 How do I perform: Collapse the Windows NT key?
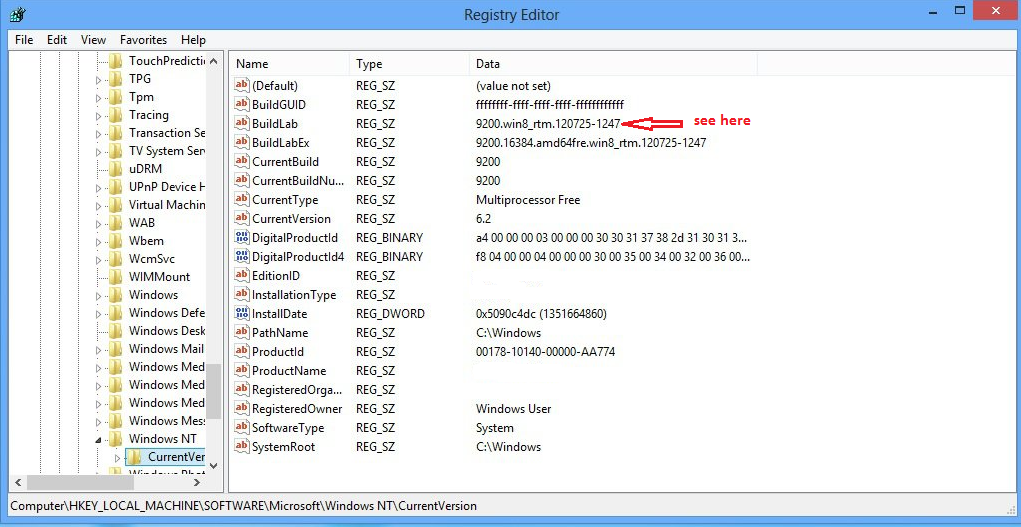point(98,440)
